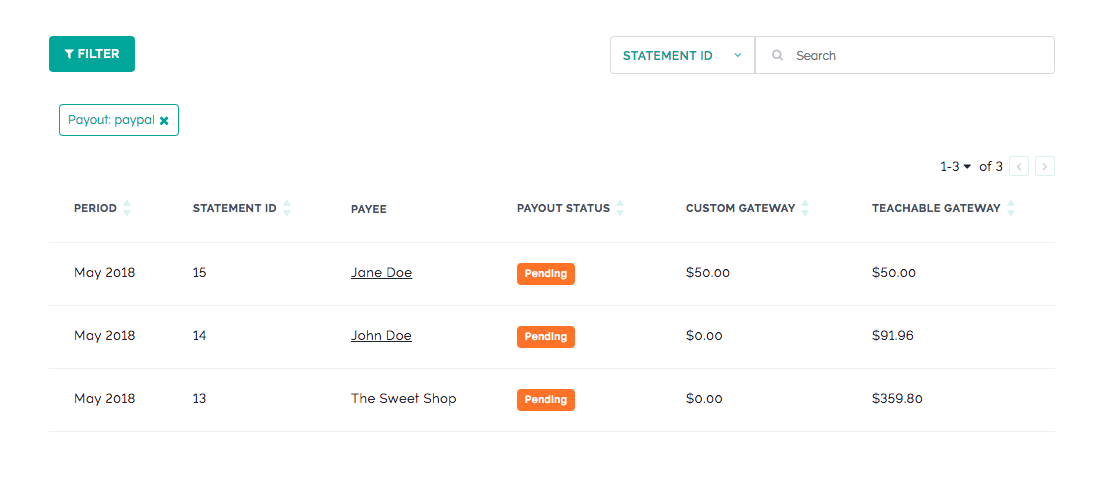The height and width of the screenshot is (492, 1104).
Task: Click the PAYOUT STATUS header label
Action: pyautogui.click(x=563, y=208)
